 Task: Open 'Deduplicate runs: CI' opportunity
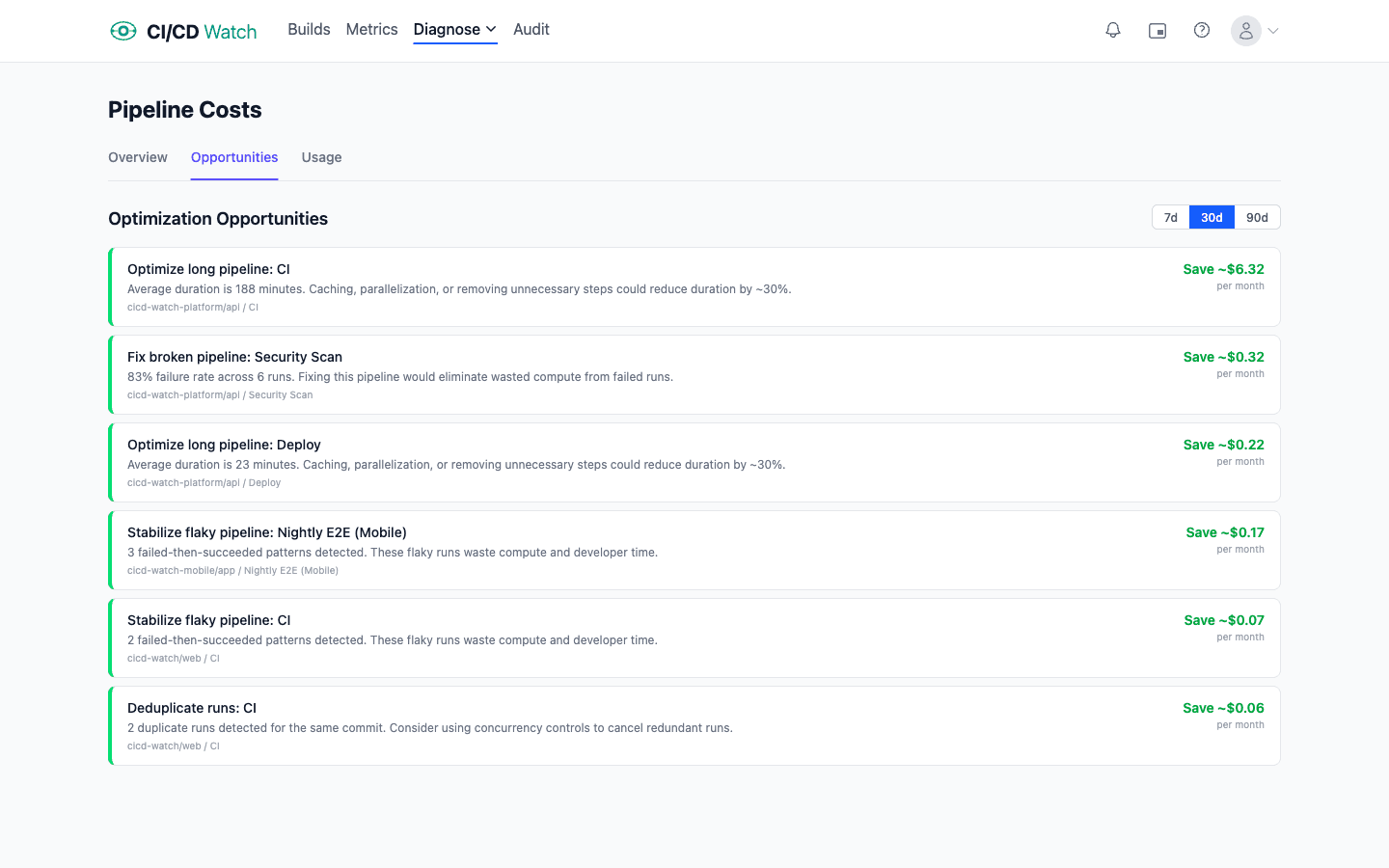[694, 725]
